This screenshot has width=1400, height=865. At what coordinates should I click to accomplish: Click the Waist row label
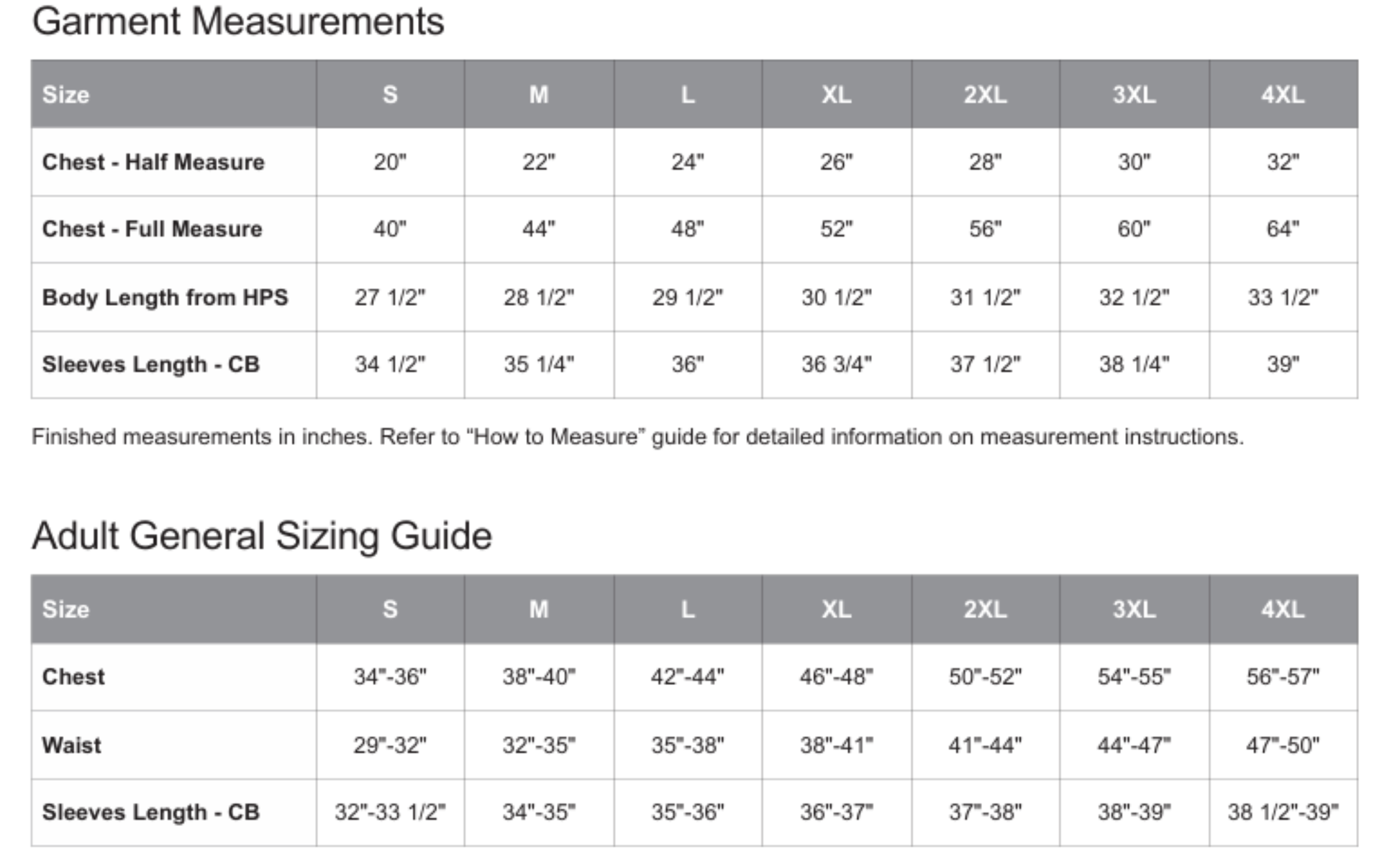(x=71, y=745)
